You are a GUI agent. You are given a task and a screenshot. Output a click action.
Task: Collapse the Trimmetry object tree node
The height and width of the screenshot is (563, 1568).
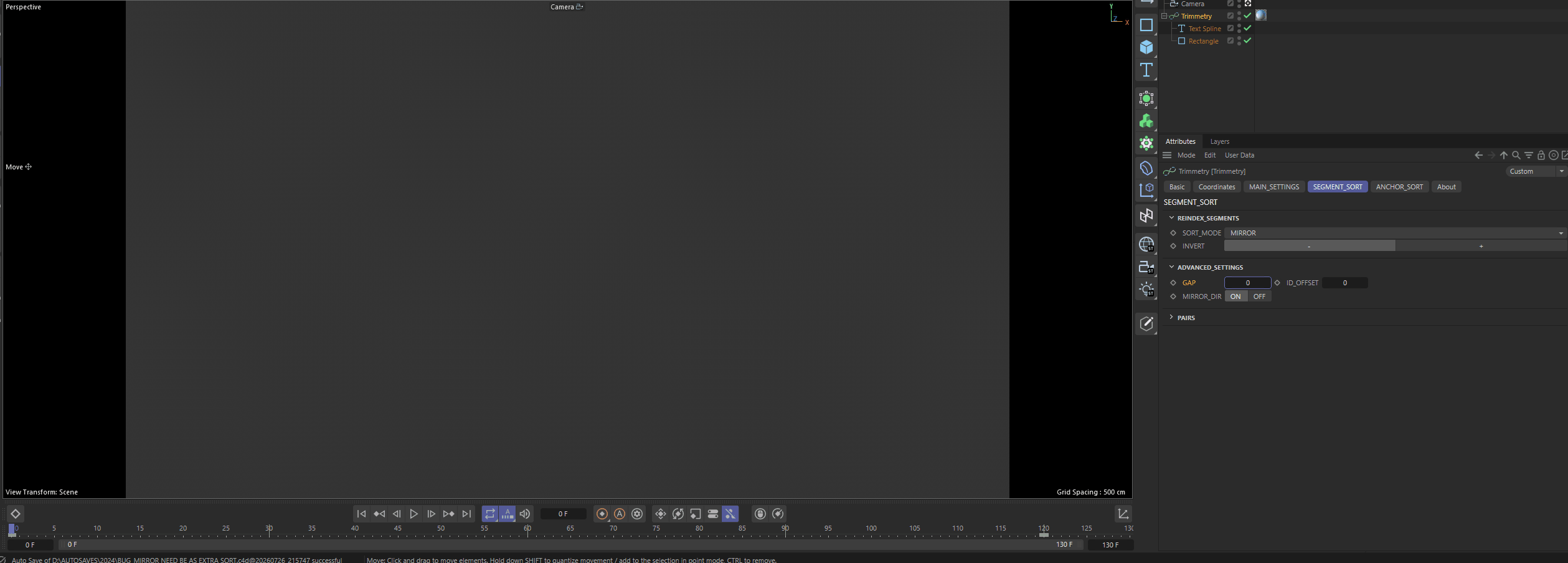(x=1164, y=16)
